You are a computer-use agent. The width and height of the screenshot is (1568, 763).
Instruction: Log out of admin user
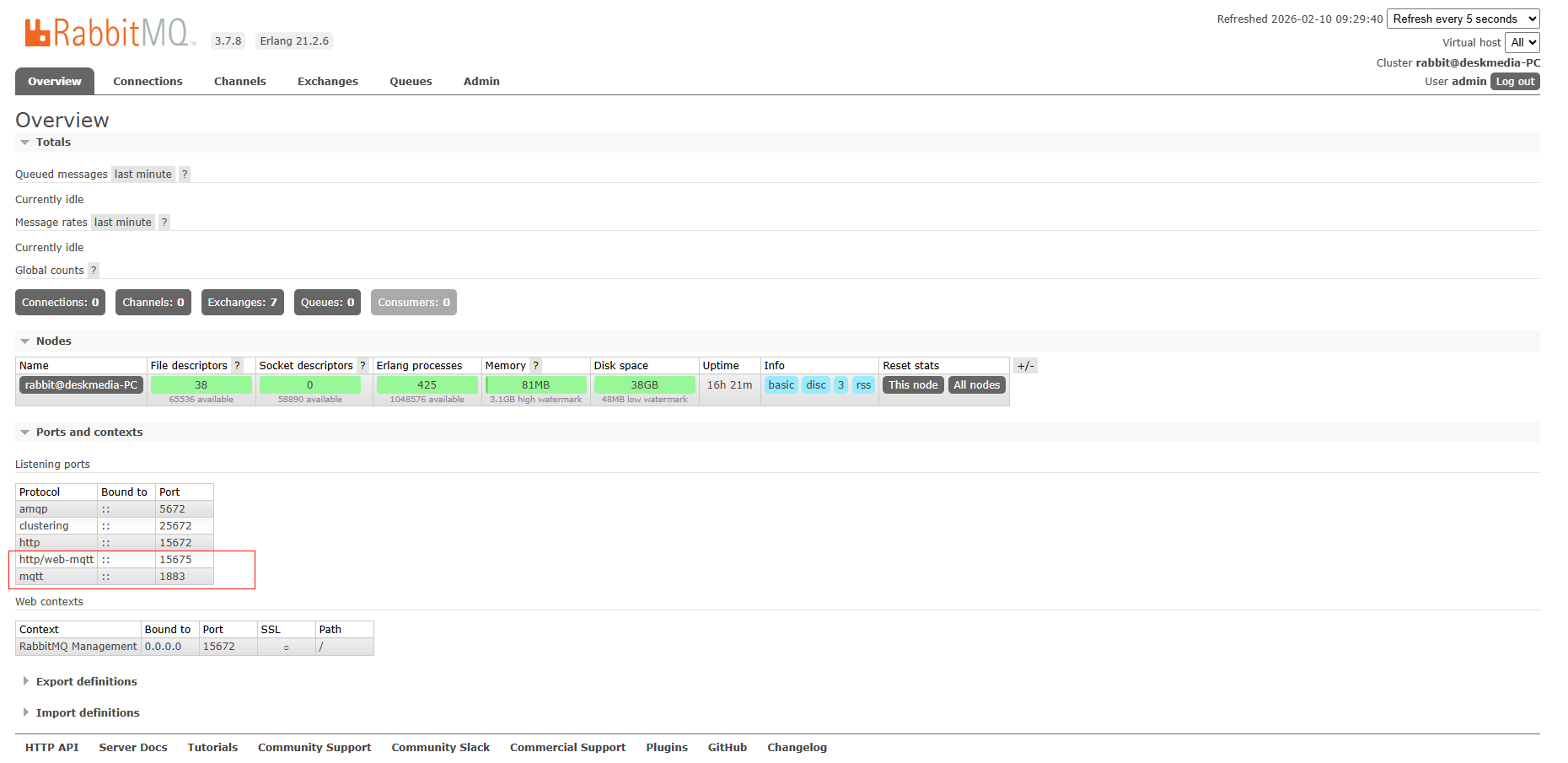(x=1515, y=82)
